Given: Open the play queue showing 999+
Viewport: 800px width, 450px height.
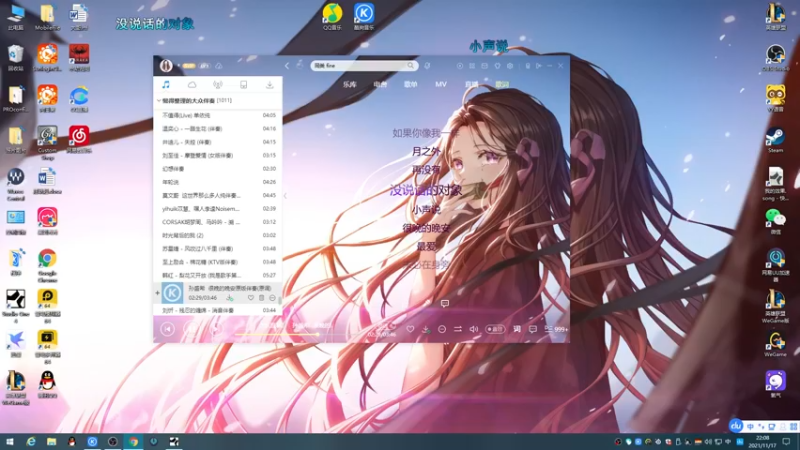Looking at the screenshot, I should [x=556, y=329].
